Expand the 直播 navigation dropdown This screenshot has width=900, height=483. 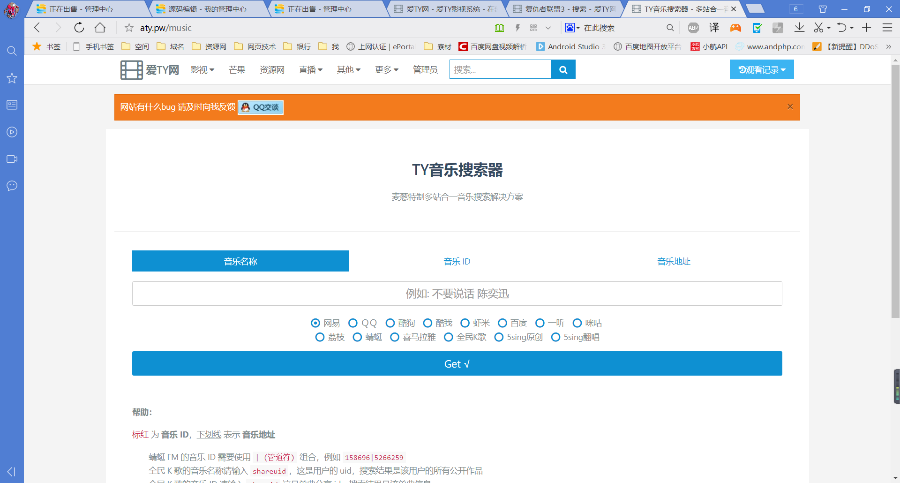(311, 69)
